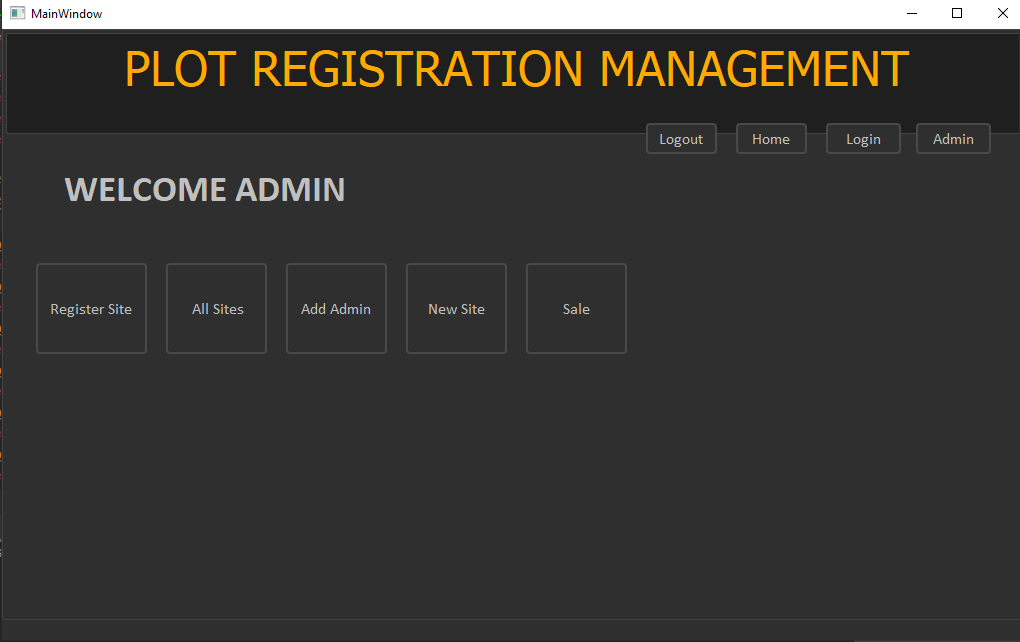
Task: Open the Register Site panel
Action: (91, 308)
